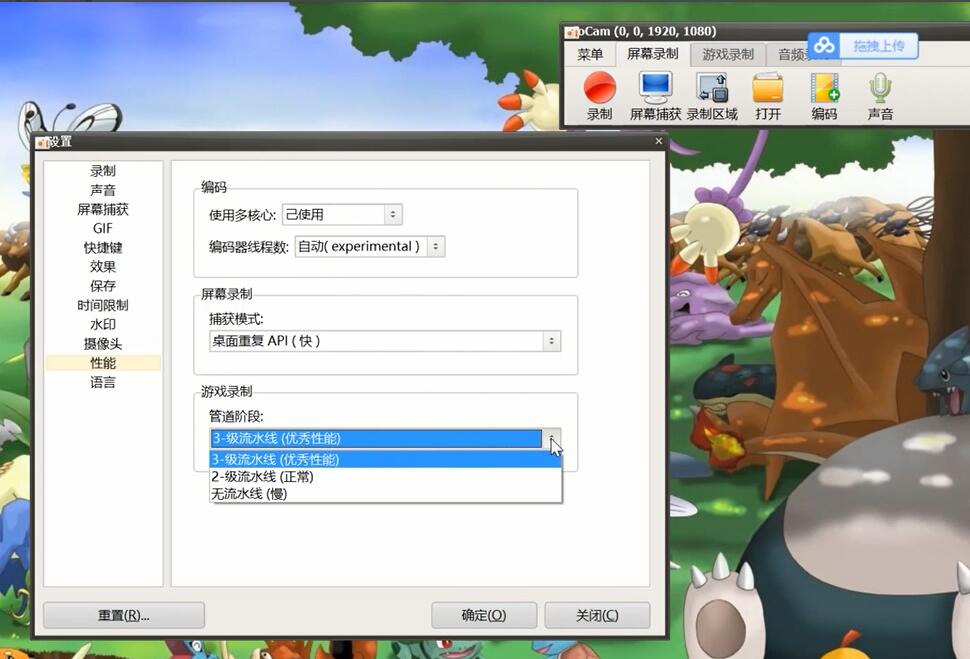Select GIF in the settings sidebar
Image resolution: width=970 pixels, height=659 pixels.
(103, 228)
